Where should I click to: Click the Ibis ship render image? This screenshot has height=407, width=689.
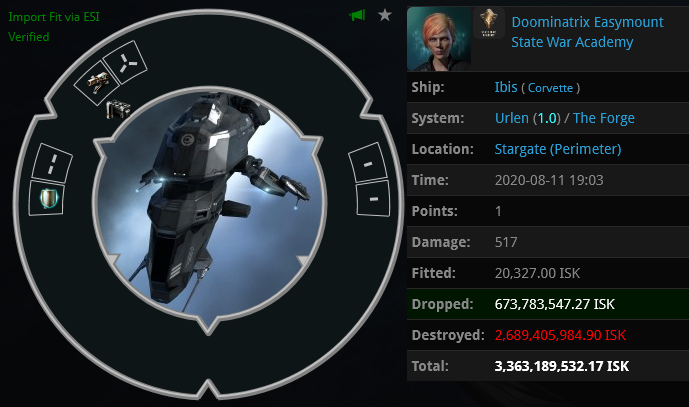click(208, 203)
